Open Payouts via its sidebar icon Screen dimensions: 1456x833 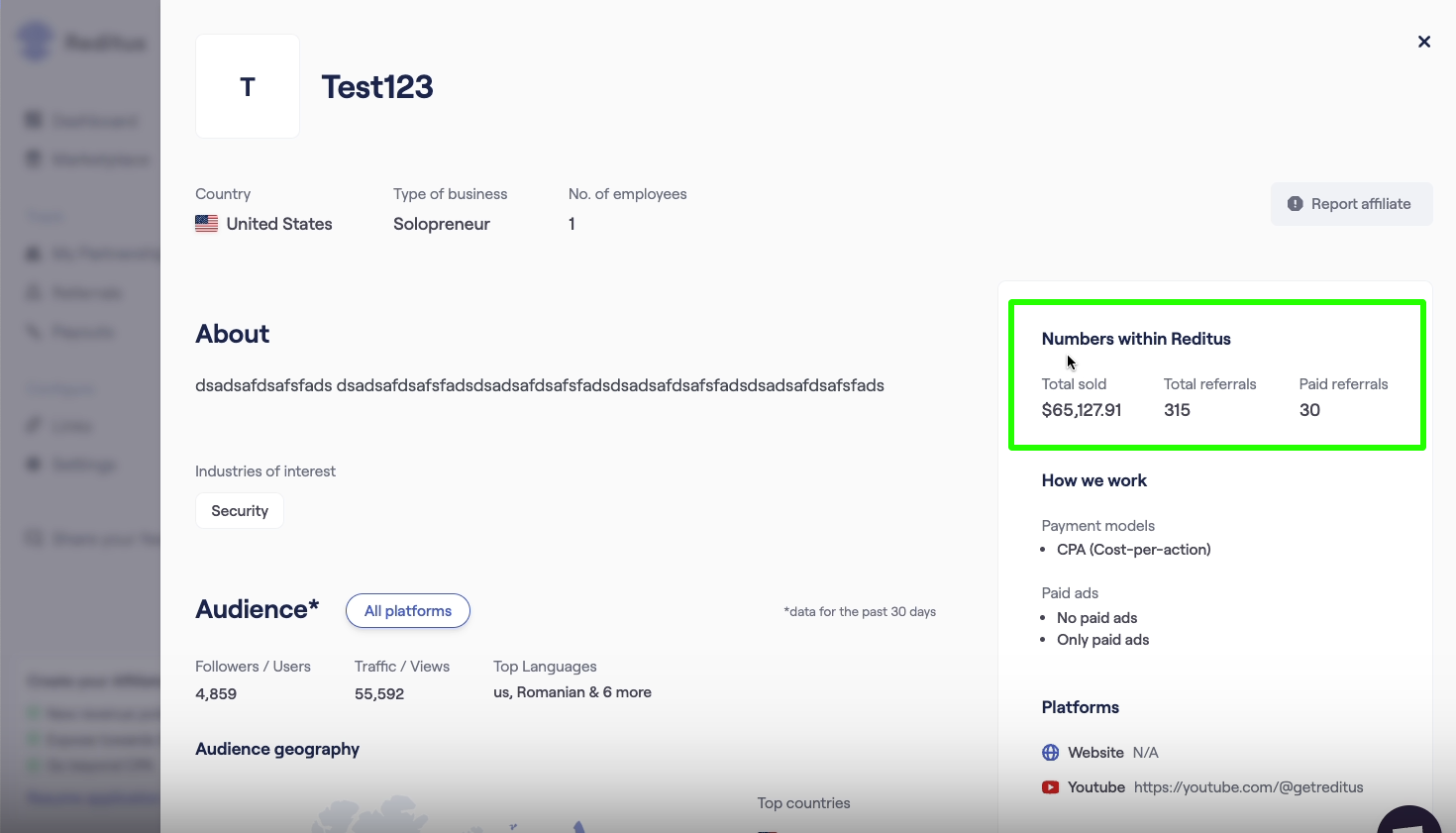point(33,331)
